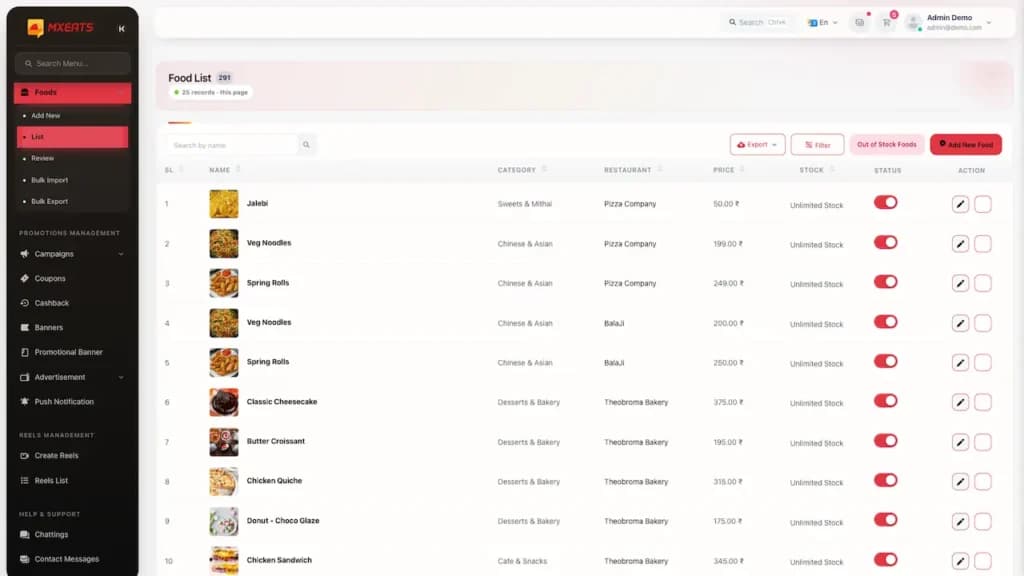Open the shopping cart icon in header
1024x576 pixels.
click(886, 23)
